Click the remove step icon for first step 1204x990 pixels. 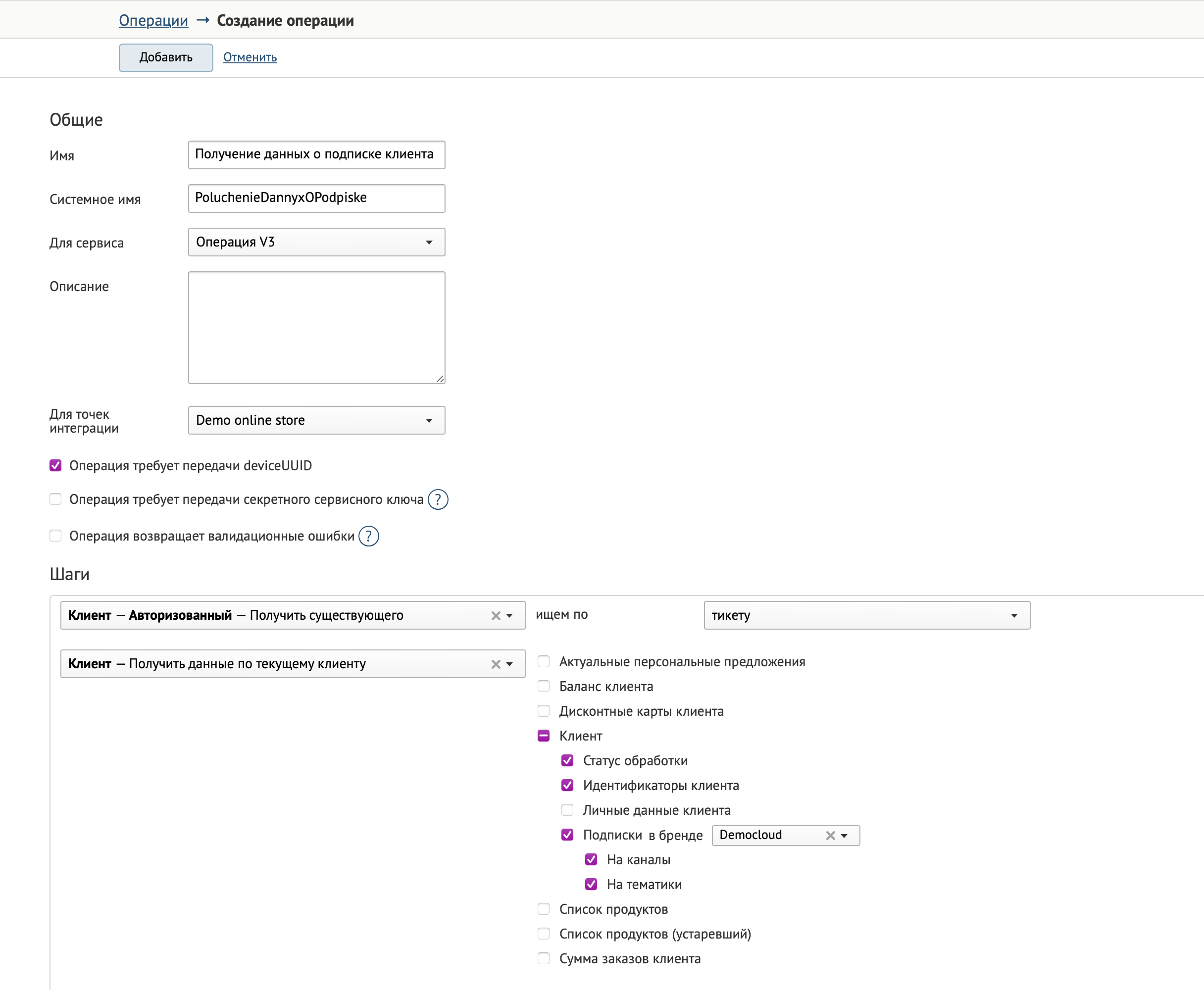pyautogui.click(x=494, y=615)
